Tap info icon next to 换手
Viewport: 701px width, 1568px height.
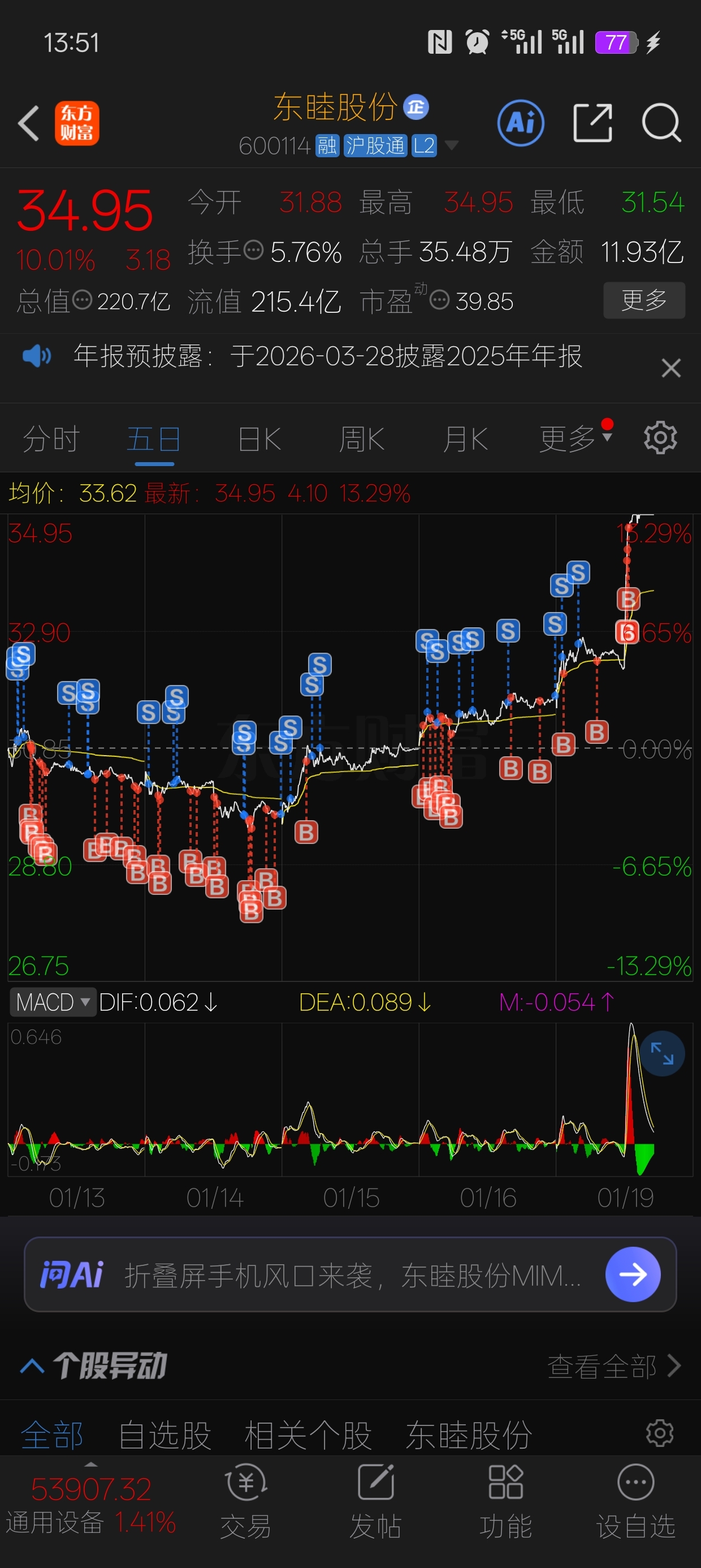(253, 249)
